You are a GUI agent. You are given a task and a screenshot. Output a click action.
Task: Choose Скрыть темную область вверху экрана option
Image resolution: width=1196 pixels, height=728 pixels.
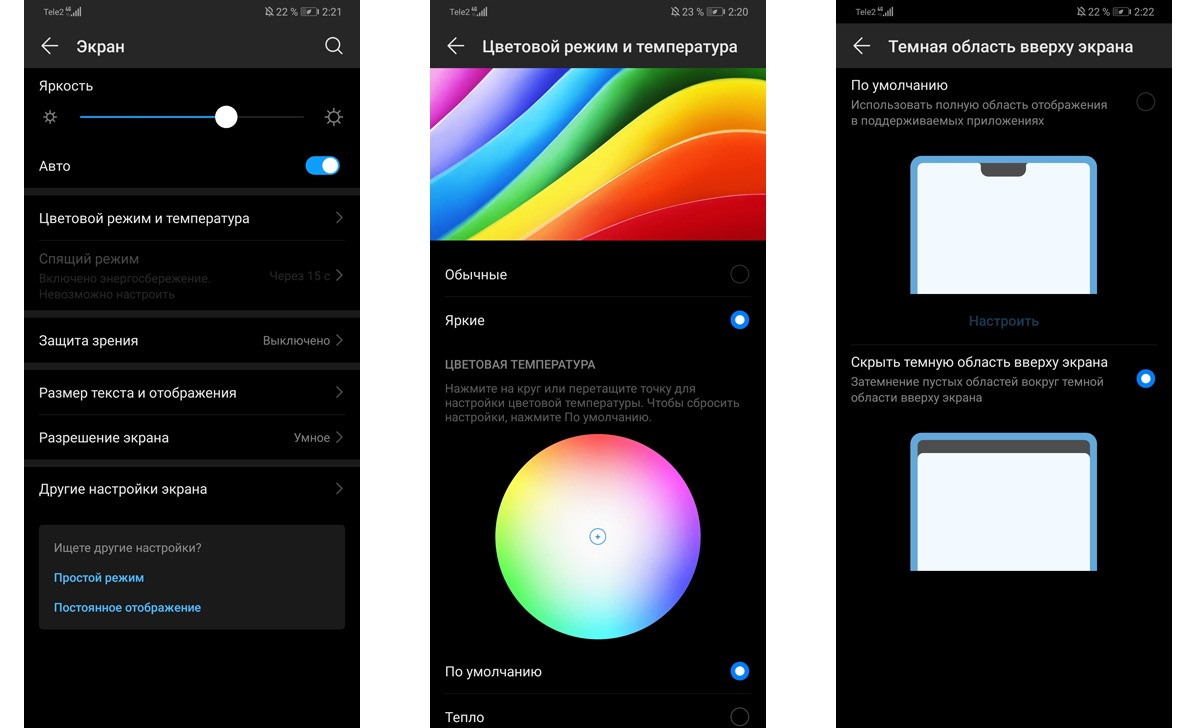click(1145, 378)
